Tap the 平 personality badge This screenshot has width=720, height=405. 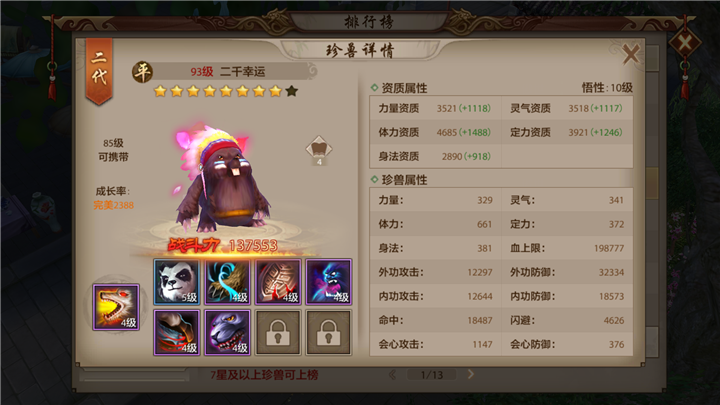[142, 72]
